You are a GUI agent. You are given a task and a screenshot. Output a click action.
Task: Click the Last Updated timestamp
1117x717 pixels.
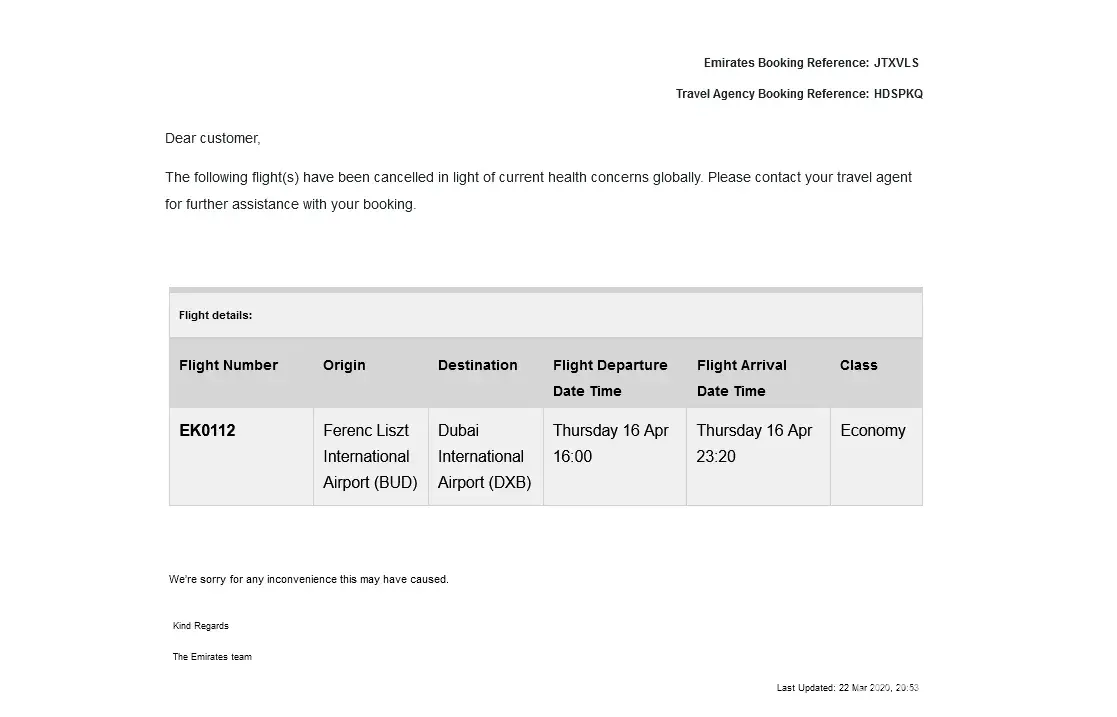(x=847, y=688)
